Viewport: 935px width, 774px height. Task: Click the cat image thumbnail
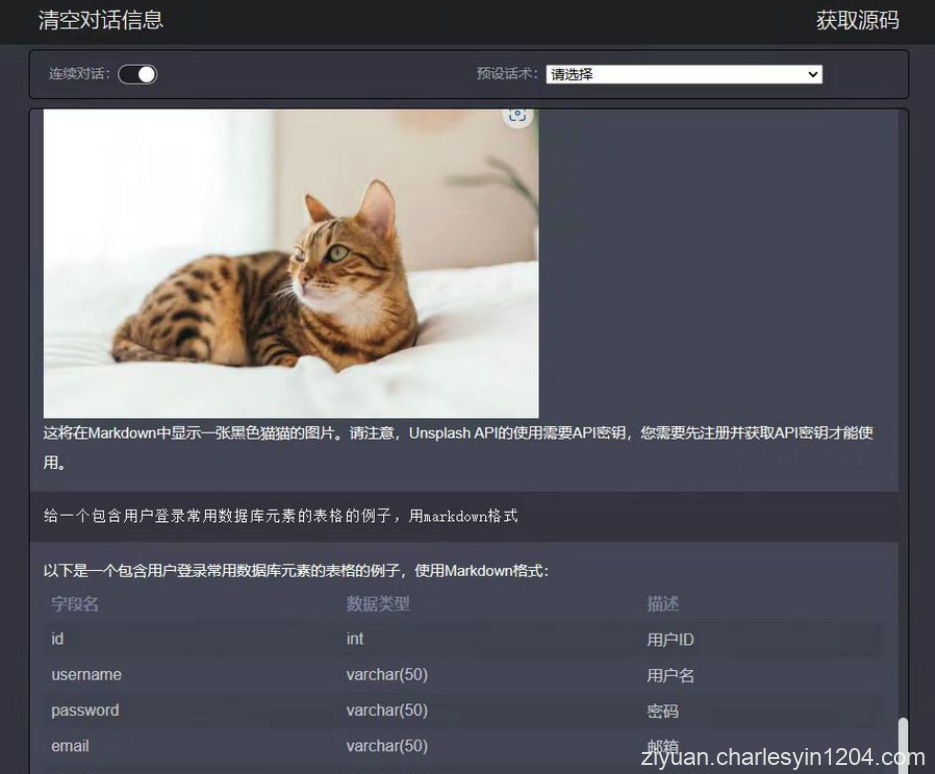[x=288, y=263]
